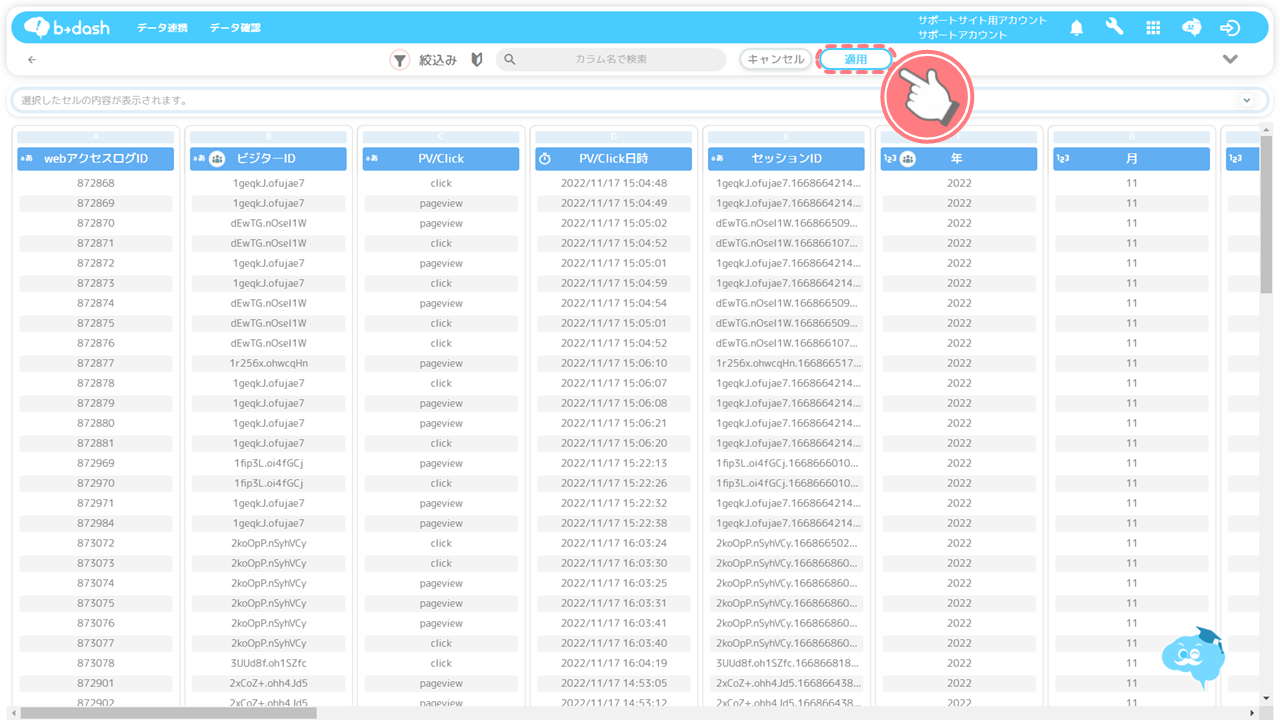This screenshot has width=1280, height=720.
Task: Open the notifications bell
Action: point(1076,28)
